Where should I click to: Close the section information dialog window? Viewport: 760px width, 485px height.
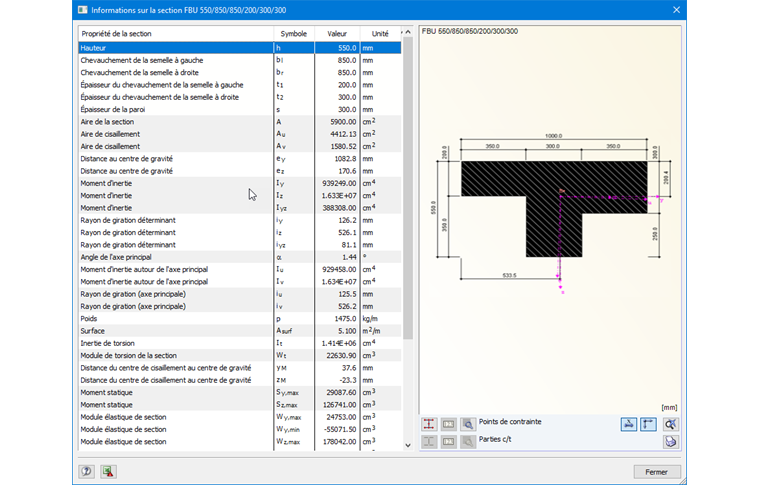(x=676, y=10)
